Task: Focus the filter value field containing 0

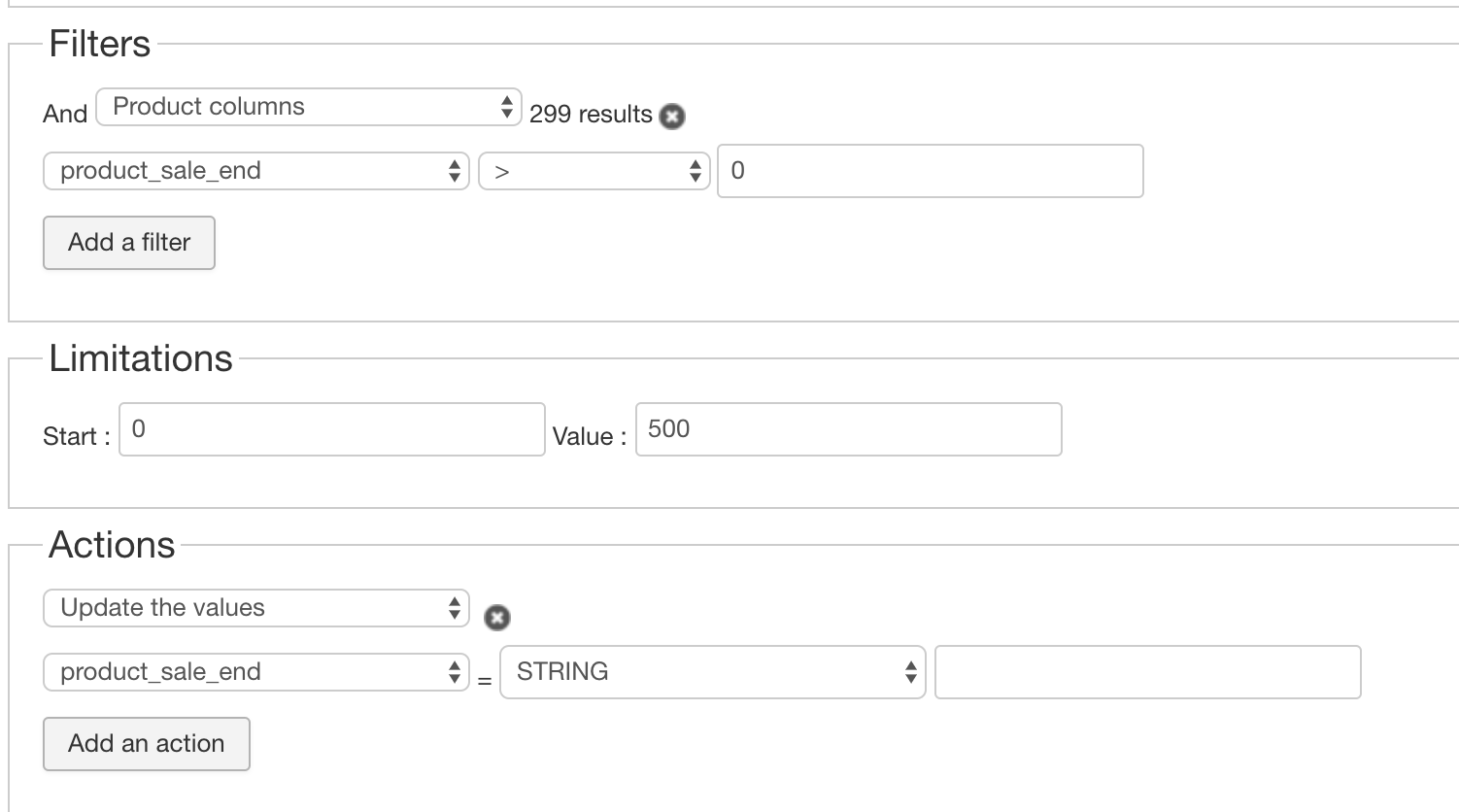Action: [x=930, y=171]
